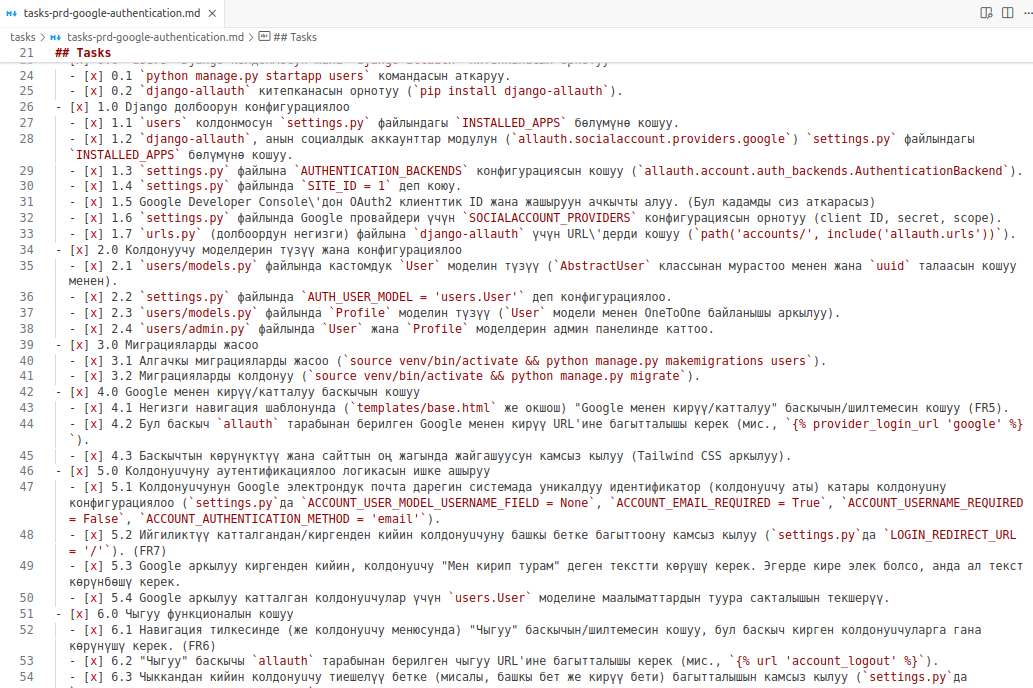Click `SOCIALACCOUNT_PROVIDERS` on line 32
1033x688 pixels.
click(x=549, y=218)
